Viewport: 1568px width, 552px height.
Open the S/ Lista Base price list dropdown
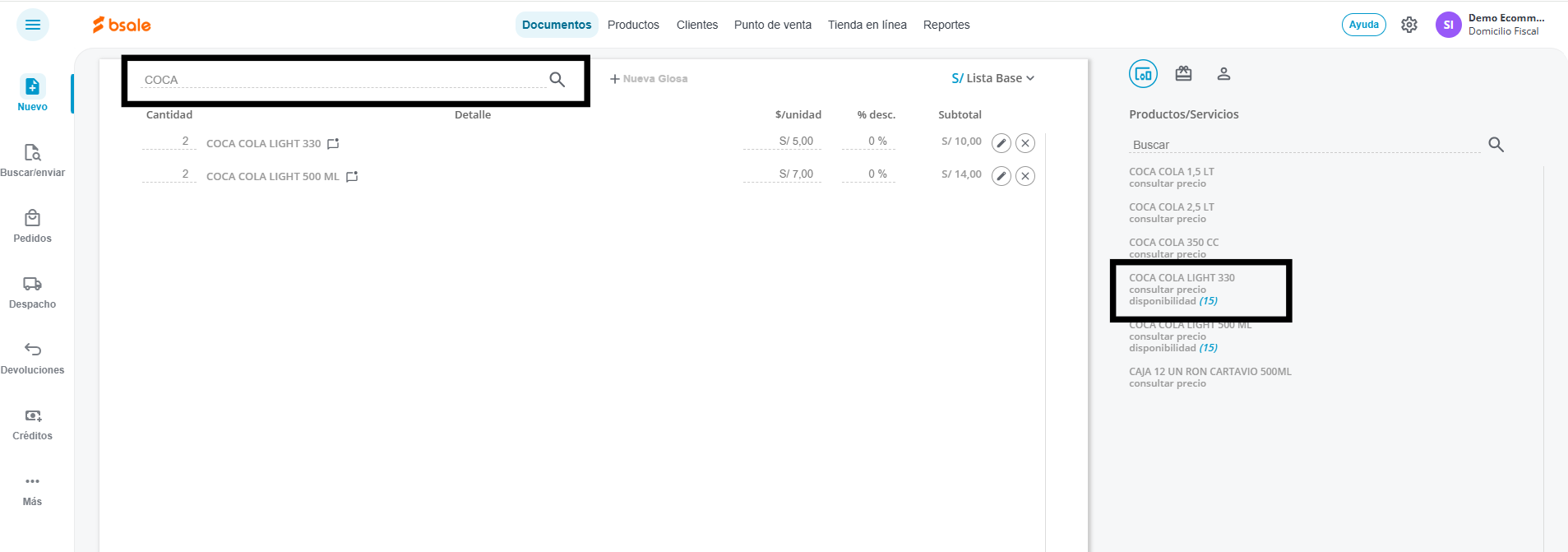tap(992, 78)
